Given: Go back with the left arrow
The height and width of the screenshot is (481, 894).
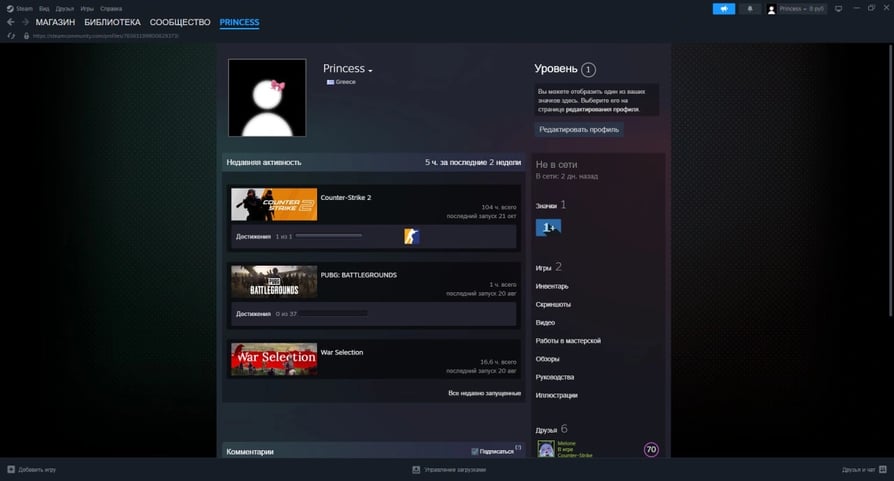Looking at the screenshot, I should coord(11,22).
